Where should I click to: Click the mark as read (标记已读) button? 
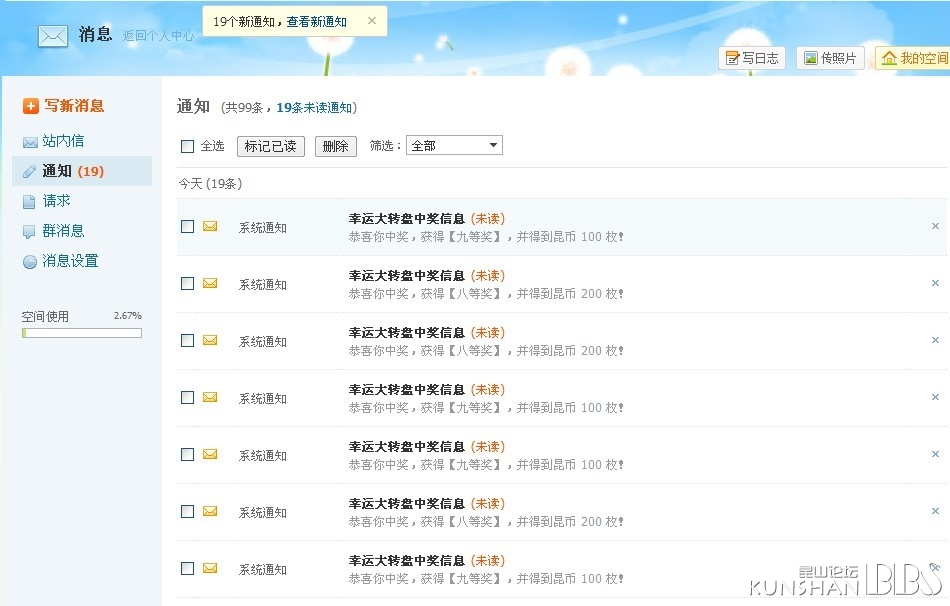(x=270, y=146)
